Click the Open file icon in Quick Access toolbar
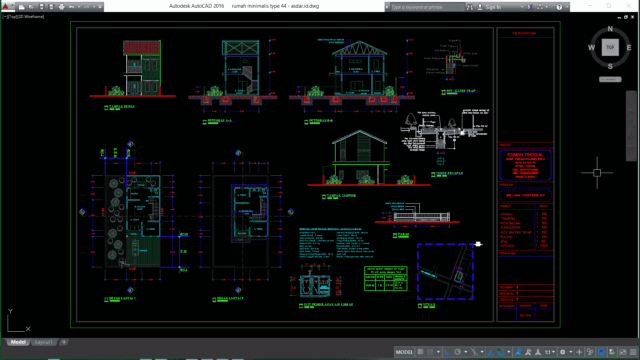The image size is (640, 360). (x=31, y=7)
